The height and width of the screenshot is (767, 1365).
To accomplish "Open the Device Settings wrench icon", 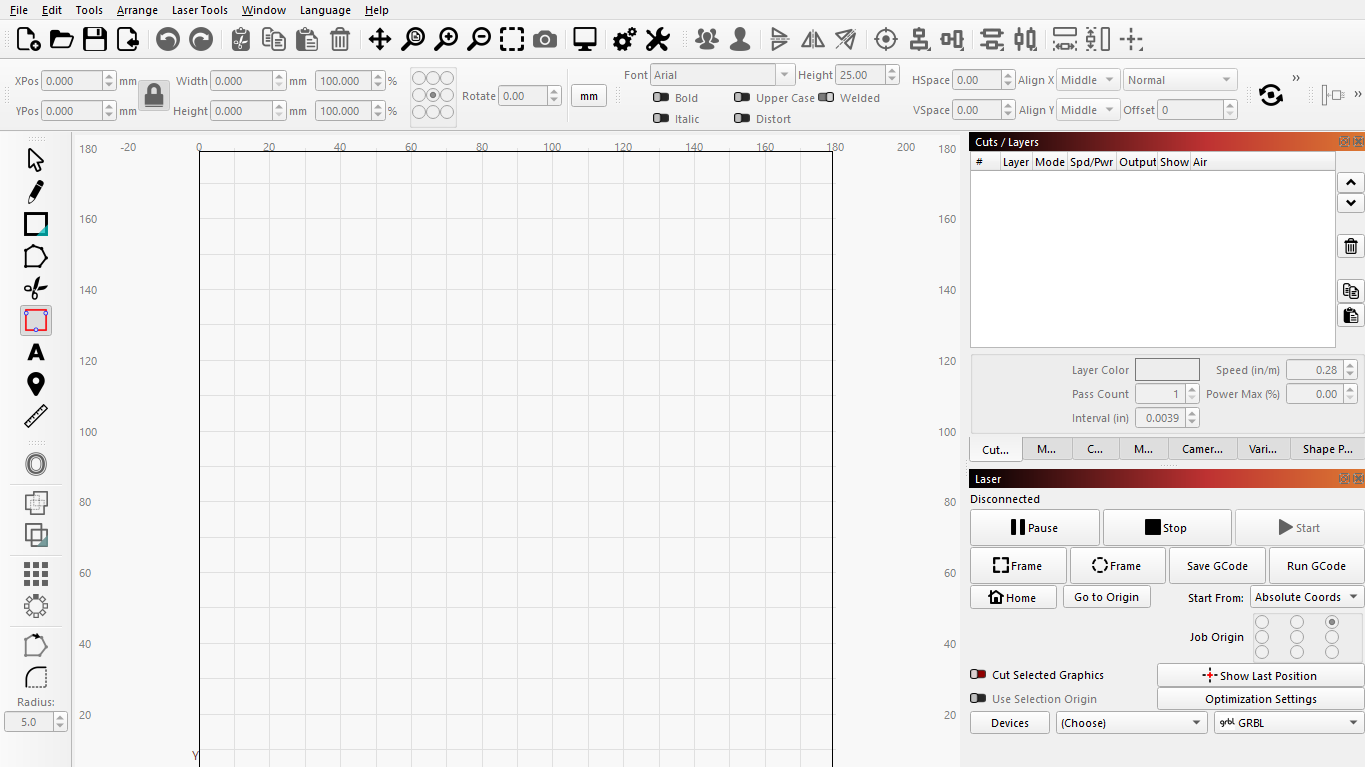I will point(657,40).
